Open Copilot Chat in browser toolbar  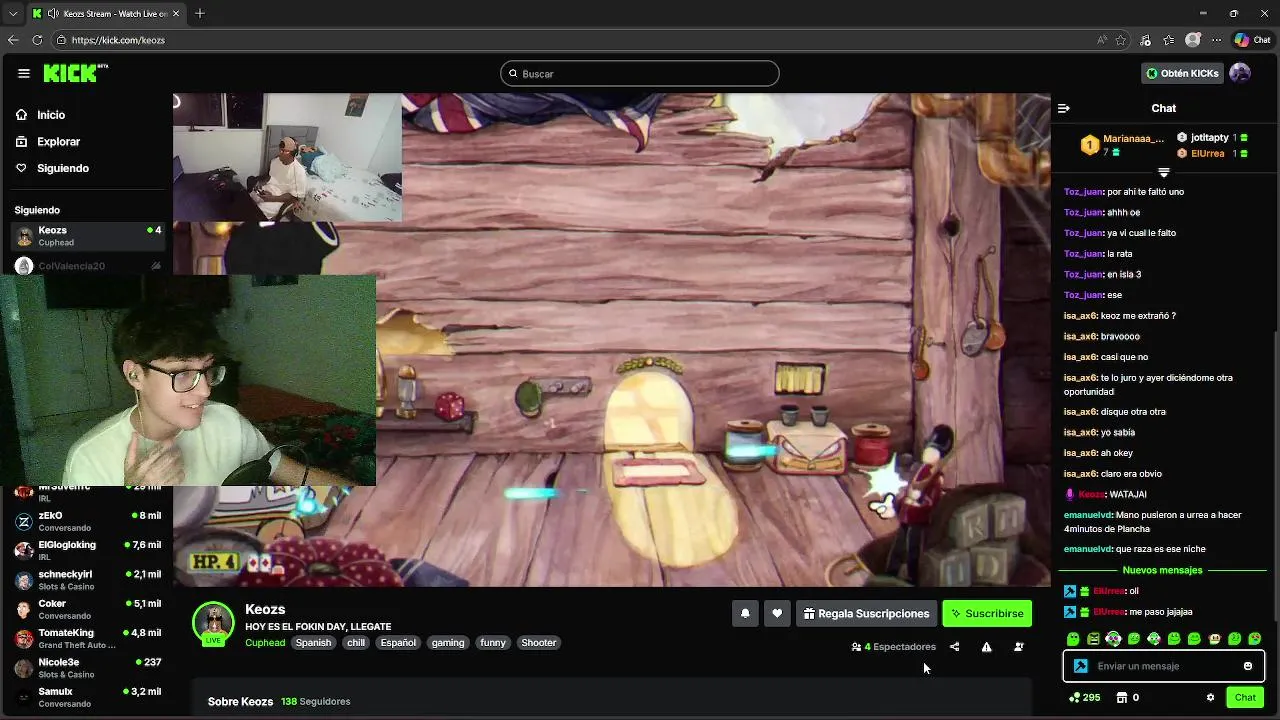pos(1252,40)
